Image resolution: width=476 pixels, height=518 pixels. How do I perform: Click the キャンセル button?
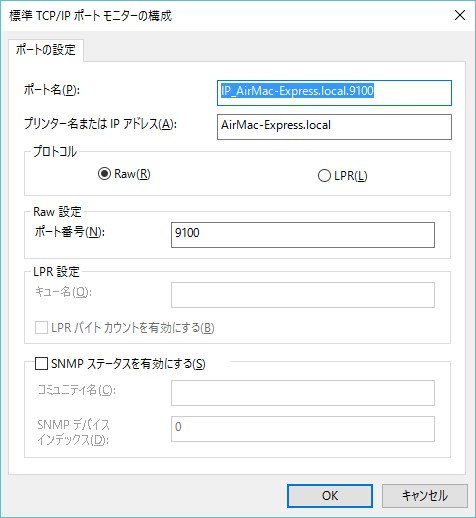424,496
